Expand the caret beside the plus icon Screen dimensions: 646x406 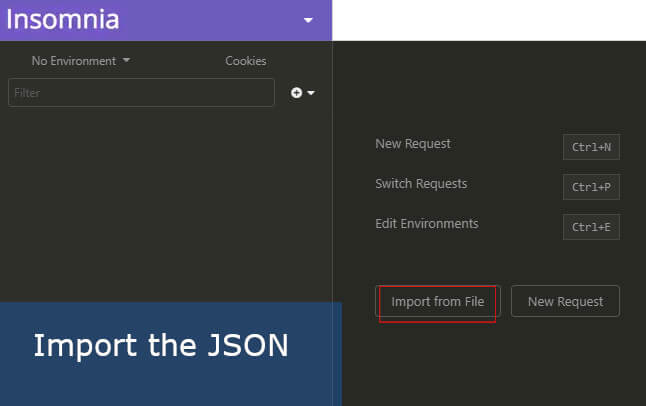point(311,93)
